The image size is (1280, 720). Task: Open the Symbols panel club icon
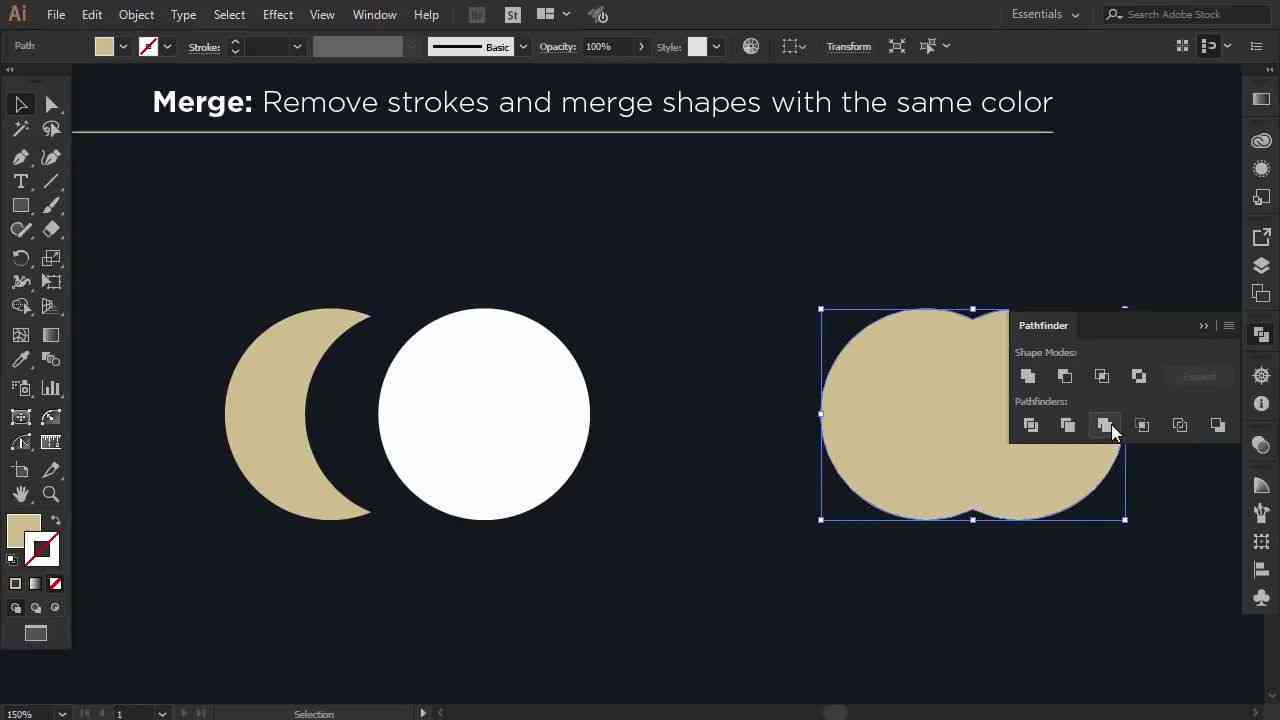coord(1261,598)
